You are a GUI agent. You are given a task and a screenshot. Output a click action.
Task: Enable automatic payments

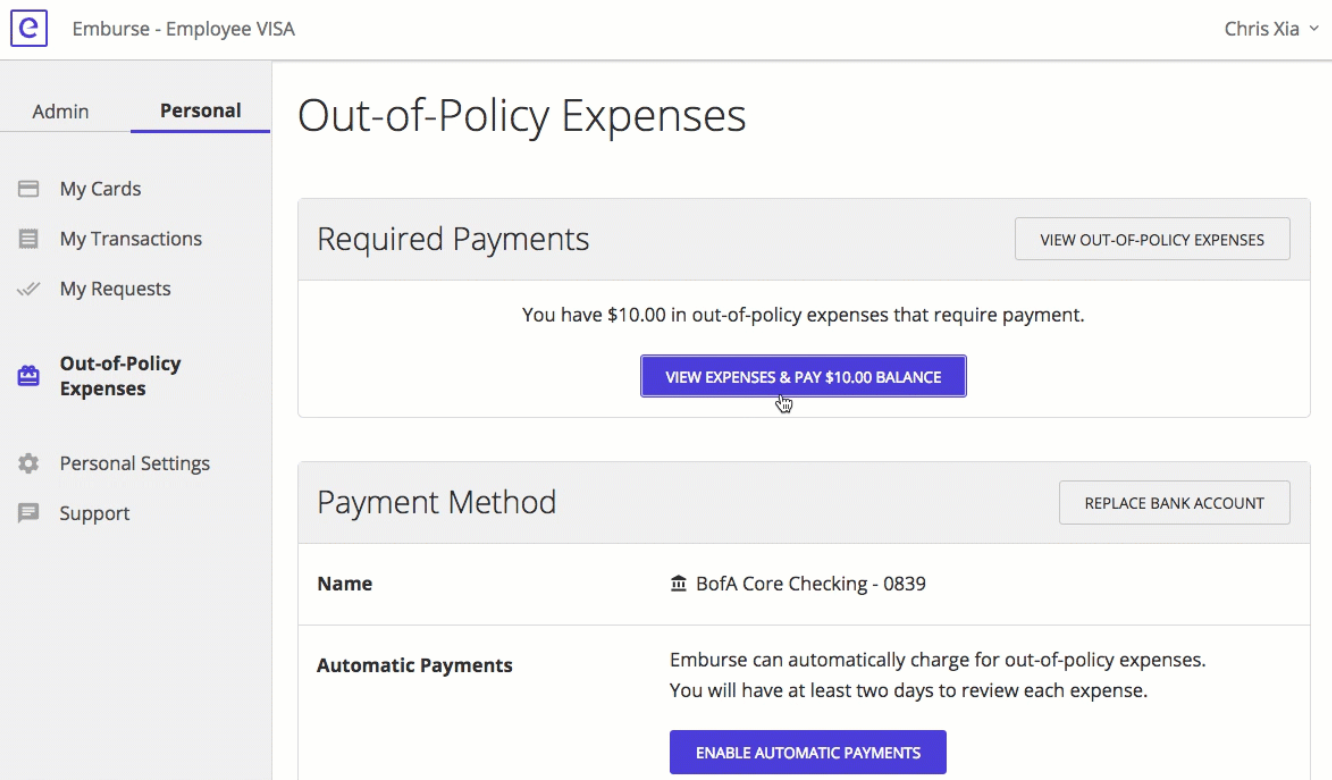807,751
